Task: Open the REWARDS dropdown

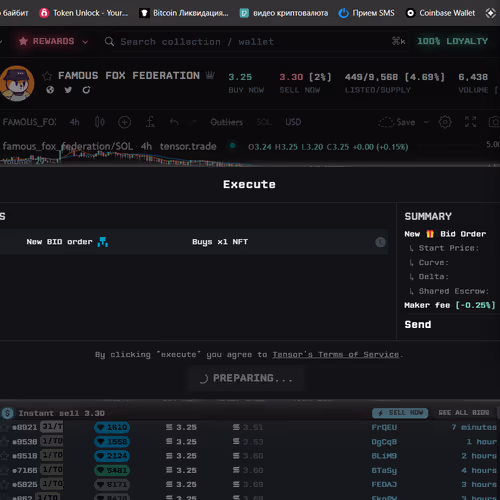Action: (x=53, y=41)
